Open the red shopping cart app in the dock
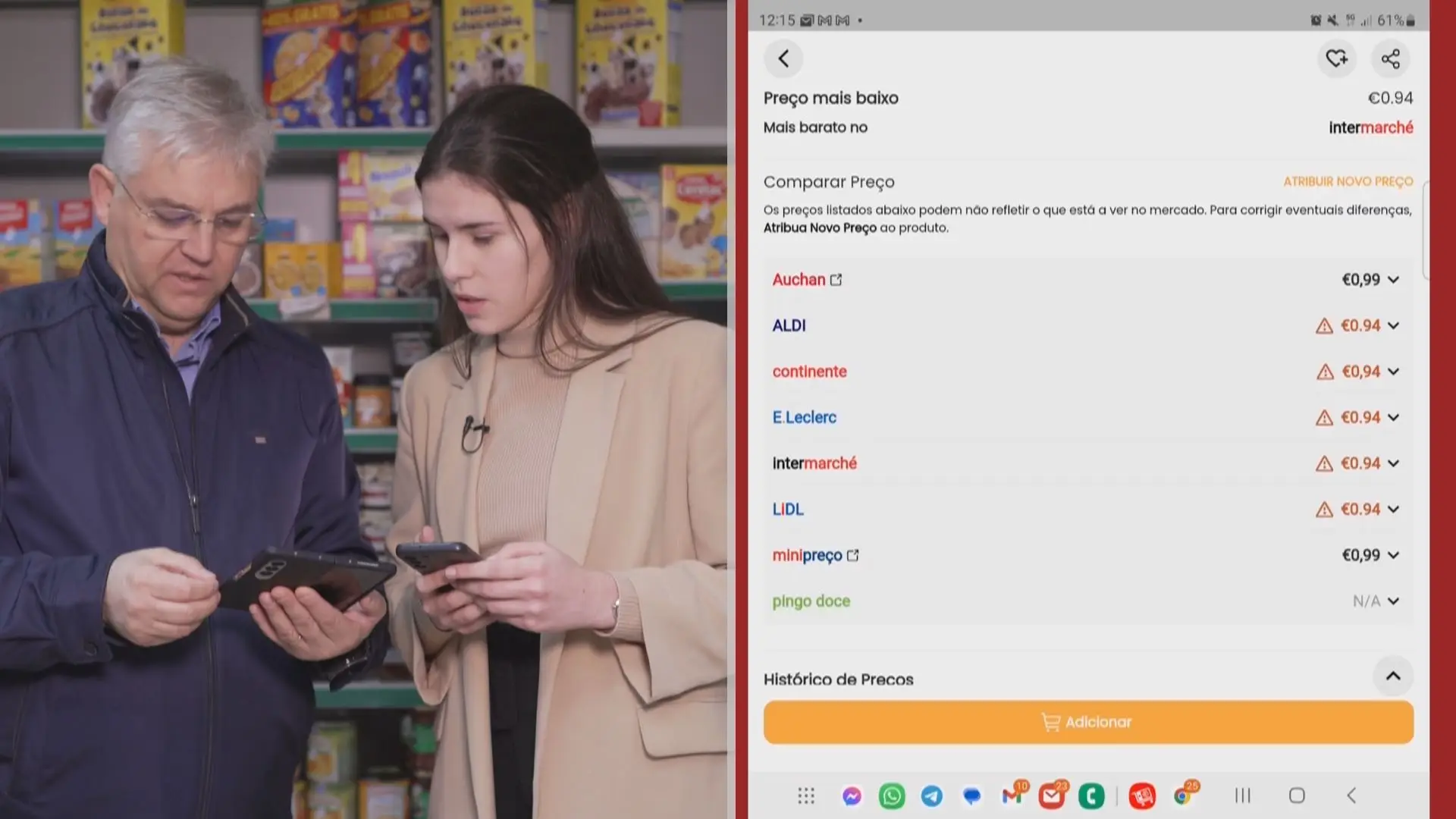 [1142, 795]
